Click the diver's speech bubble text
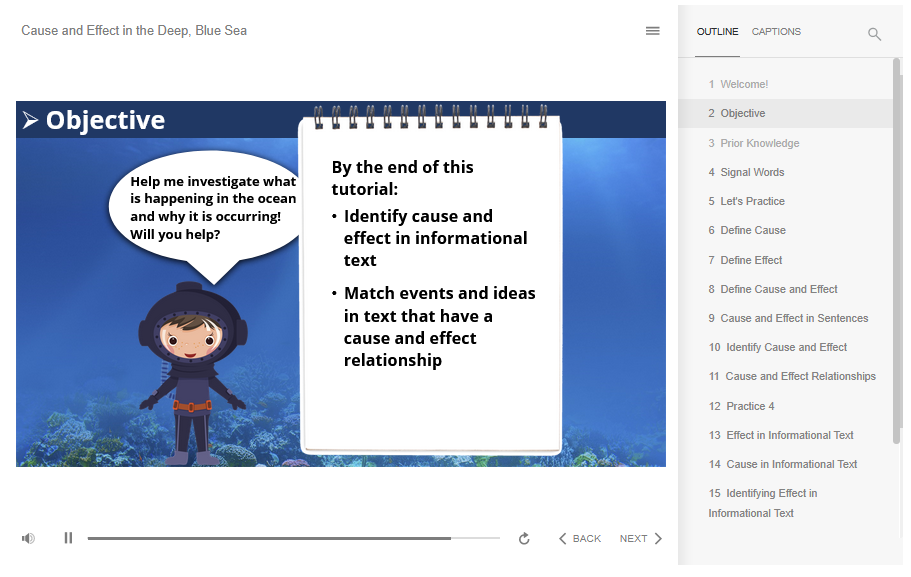Screen dimensions: 911x577 (x=213, y=208)
